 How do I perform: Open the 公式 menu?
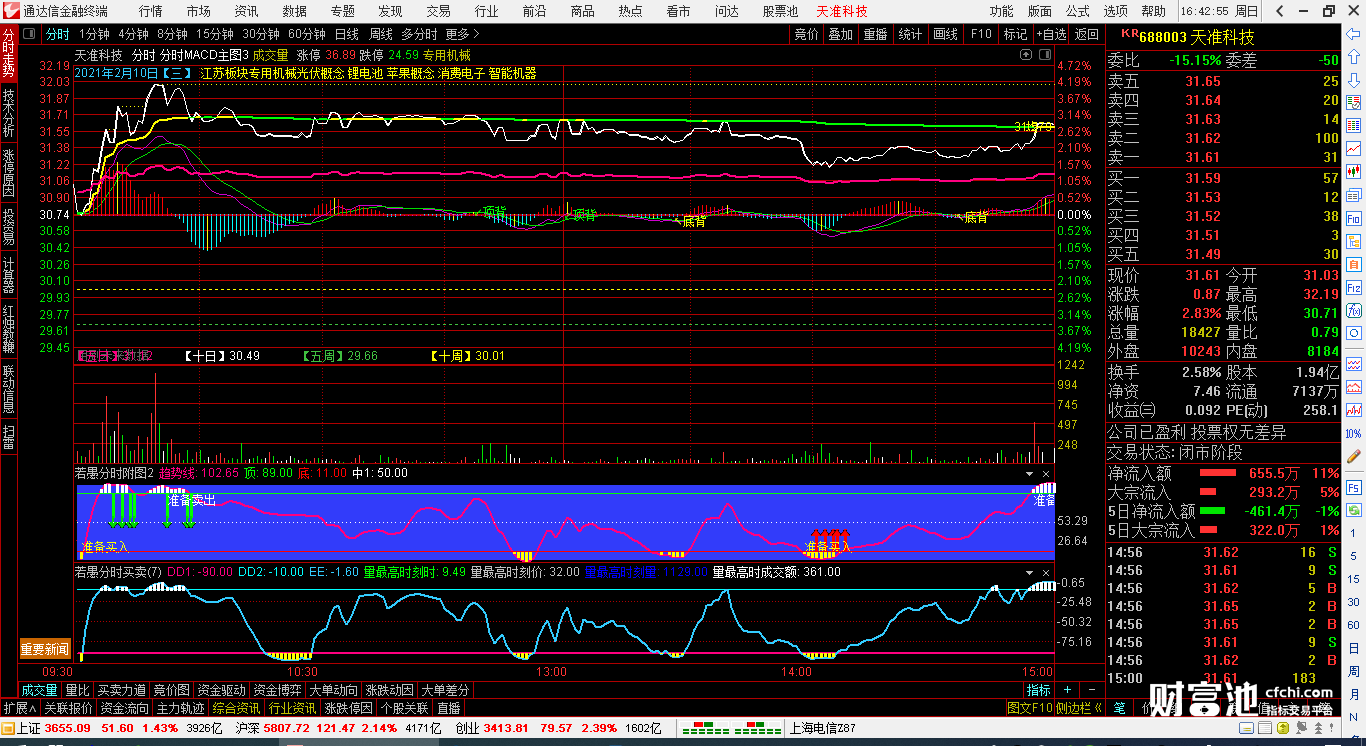(1077, 11)
